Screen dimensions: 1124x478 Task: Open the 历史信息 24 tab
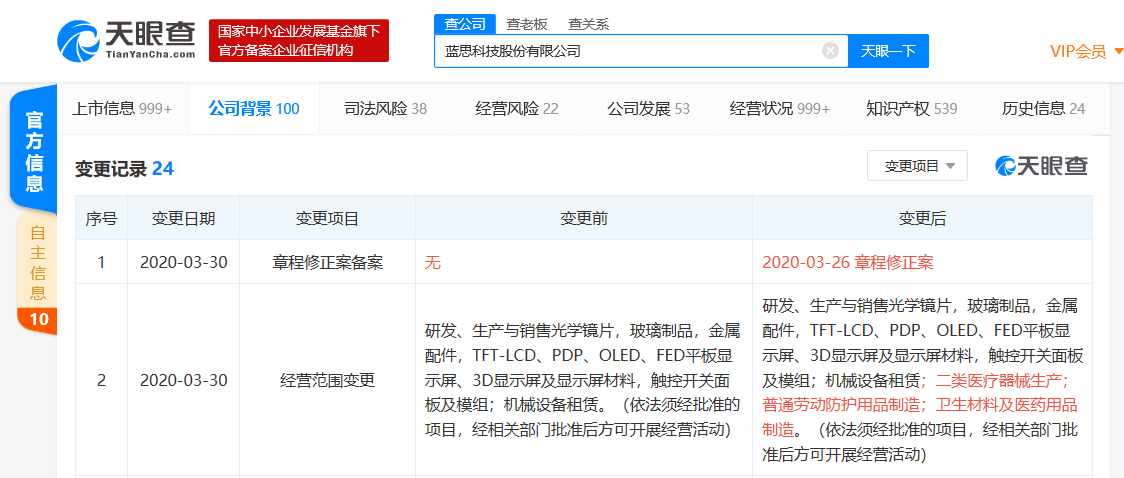pos(1043,109)
